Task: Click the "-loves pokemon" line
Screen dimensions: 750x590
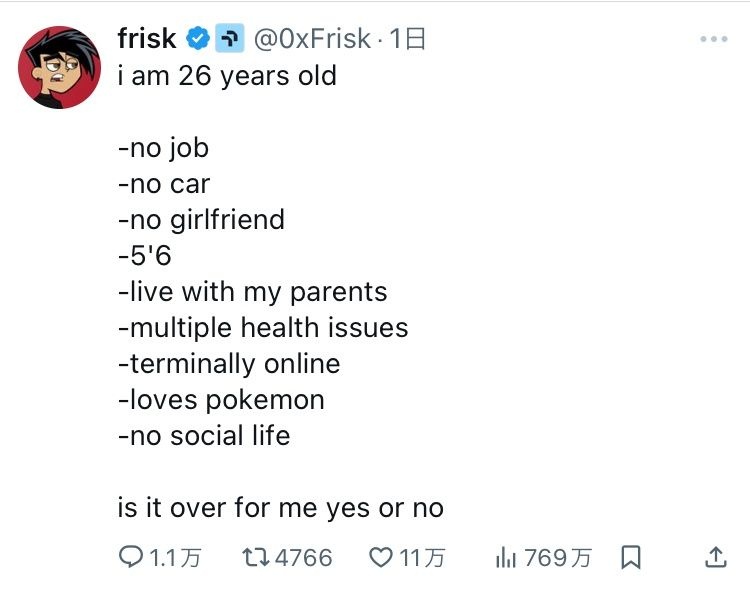Action: (x=221, y=400)
